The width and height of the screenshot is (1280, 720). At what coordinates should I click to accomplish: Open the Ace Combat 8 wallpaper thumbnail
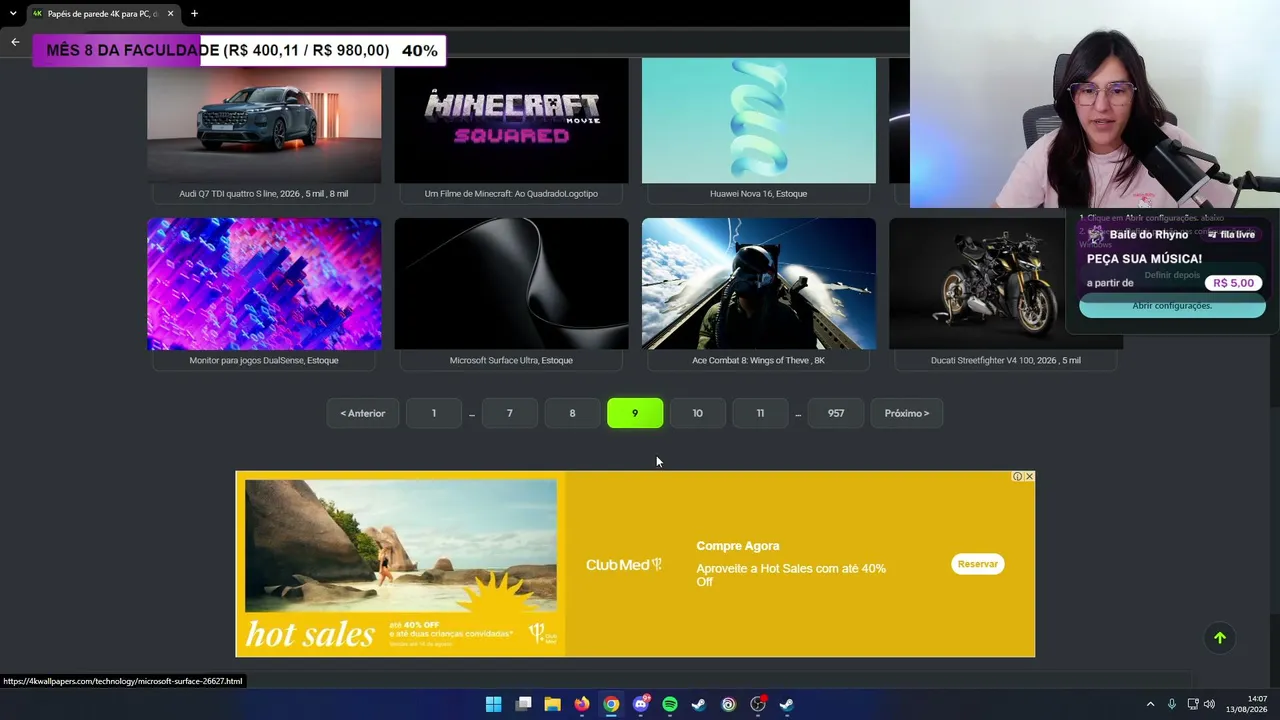coord(758,284)
